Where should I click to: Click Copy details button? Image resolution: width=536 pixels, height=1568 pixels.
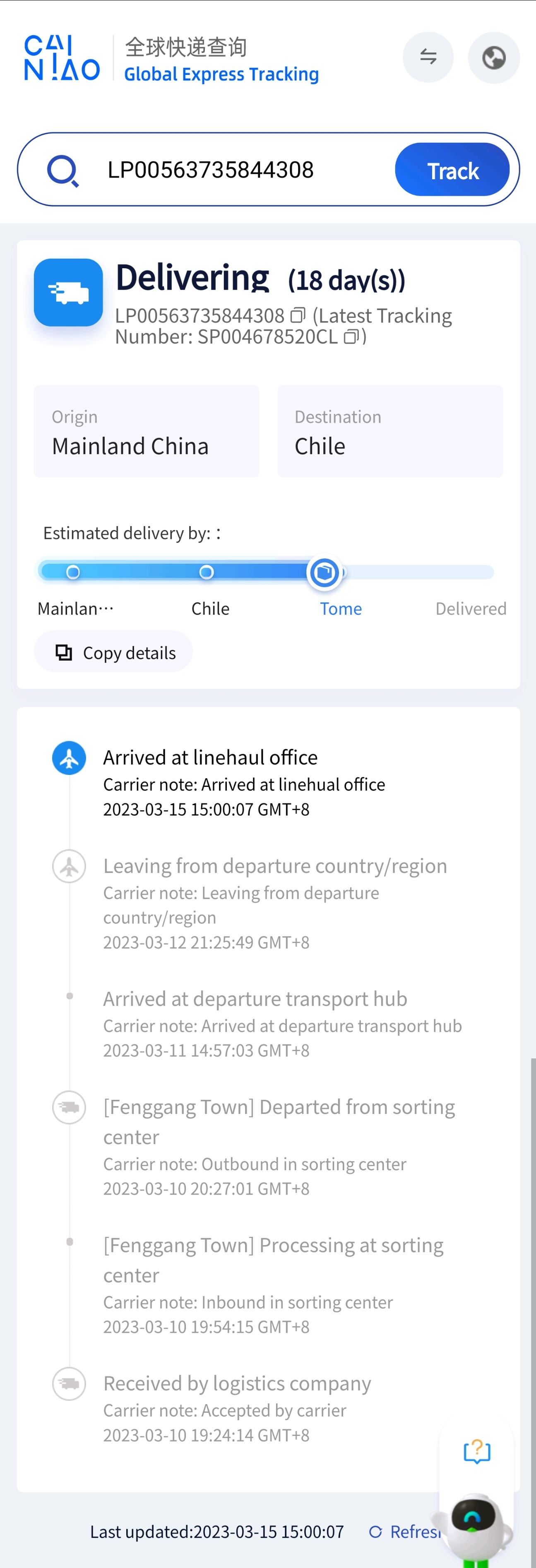[x=114, y=652]
